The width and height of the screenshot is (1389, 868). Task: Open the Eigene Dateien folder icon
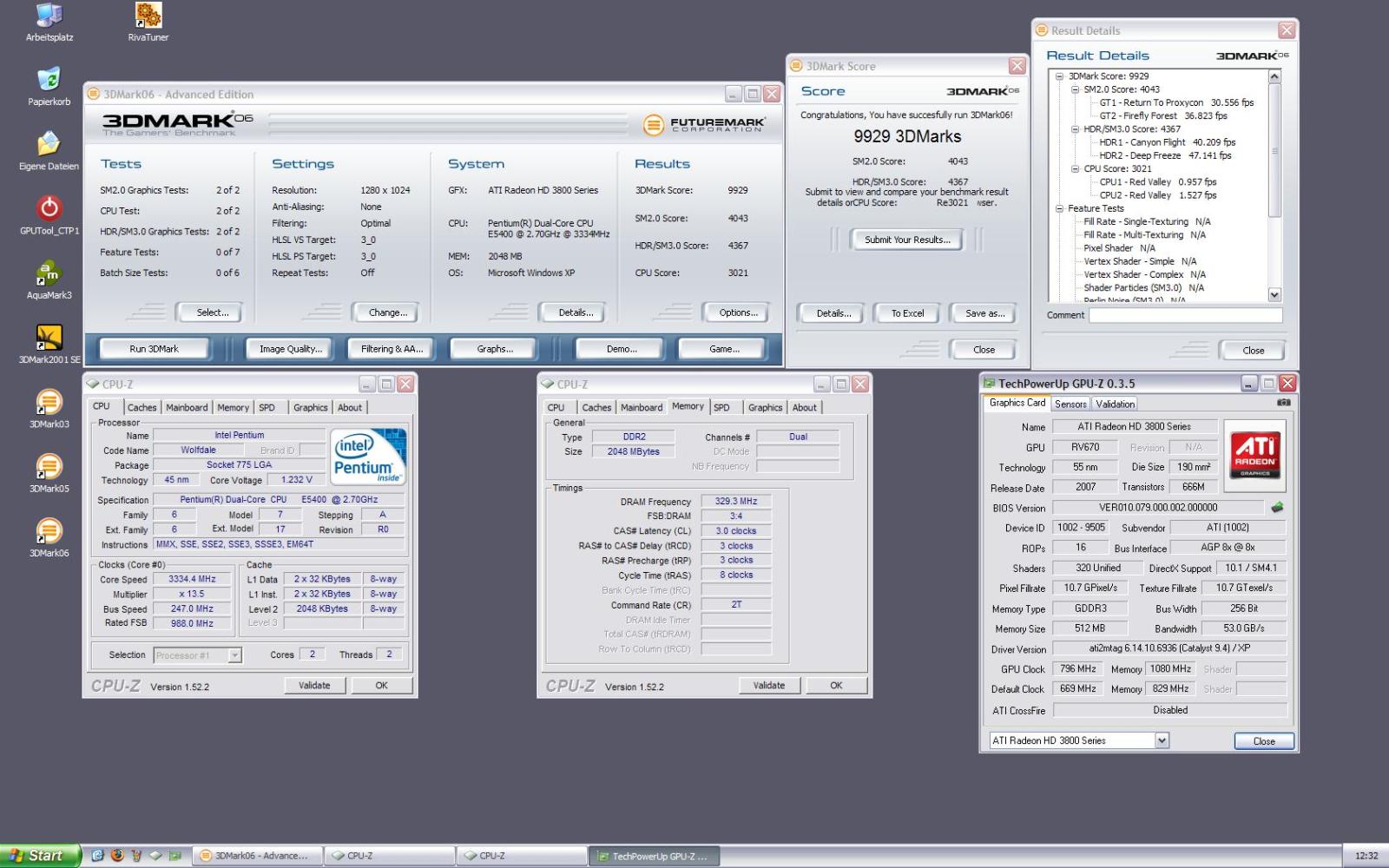coord(49,150)
